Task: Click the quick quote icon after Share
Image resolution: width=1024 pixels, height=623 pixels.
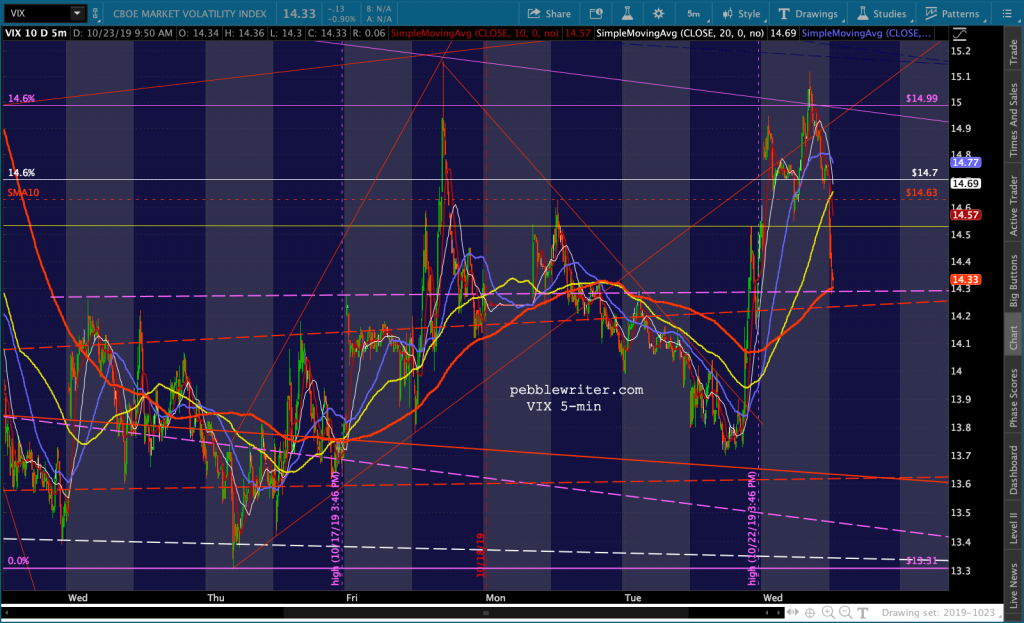Action: (596, 13)
